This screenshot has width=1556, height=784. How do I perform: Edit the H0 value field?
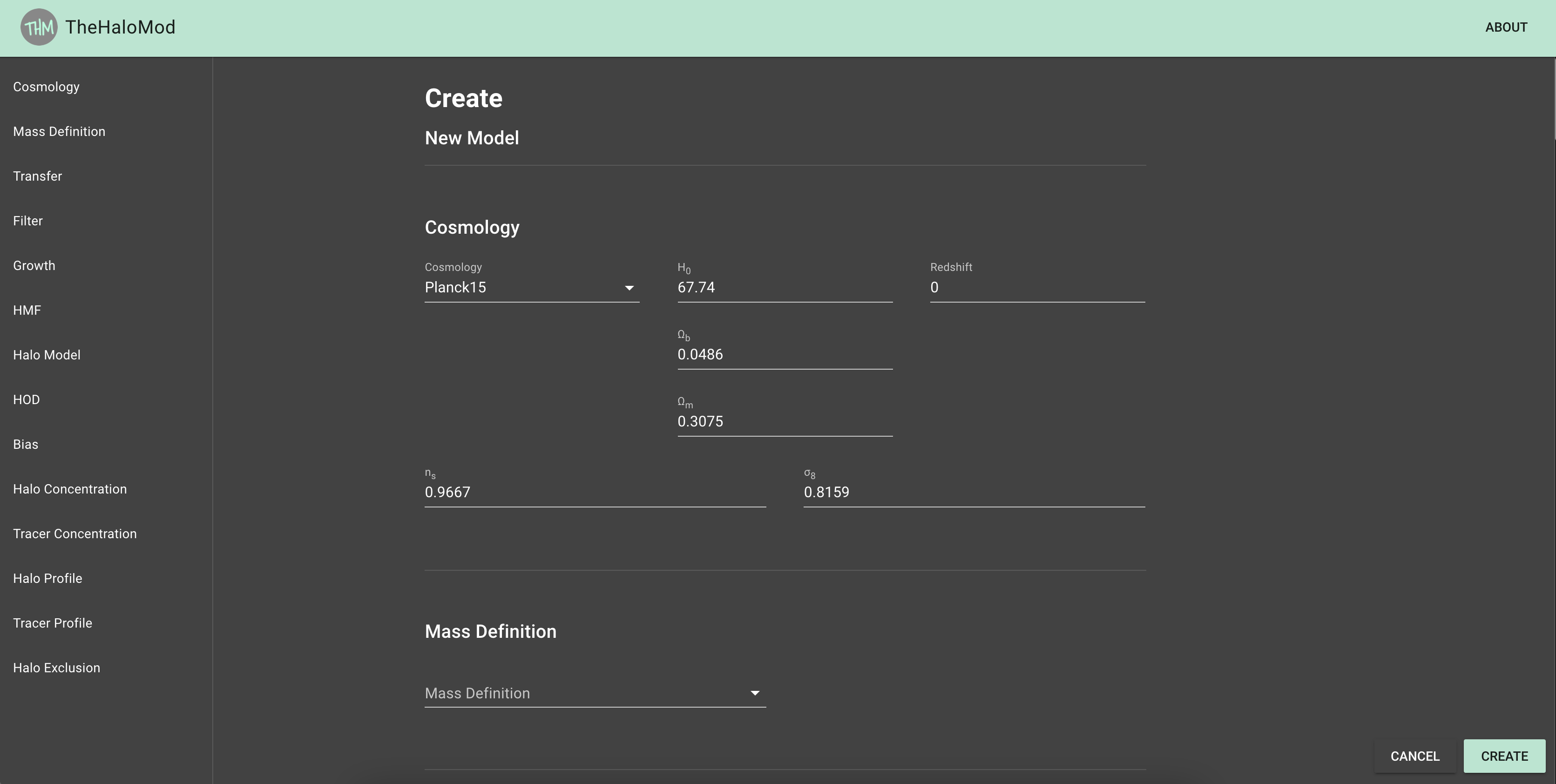pos(785,288)
